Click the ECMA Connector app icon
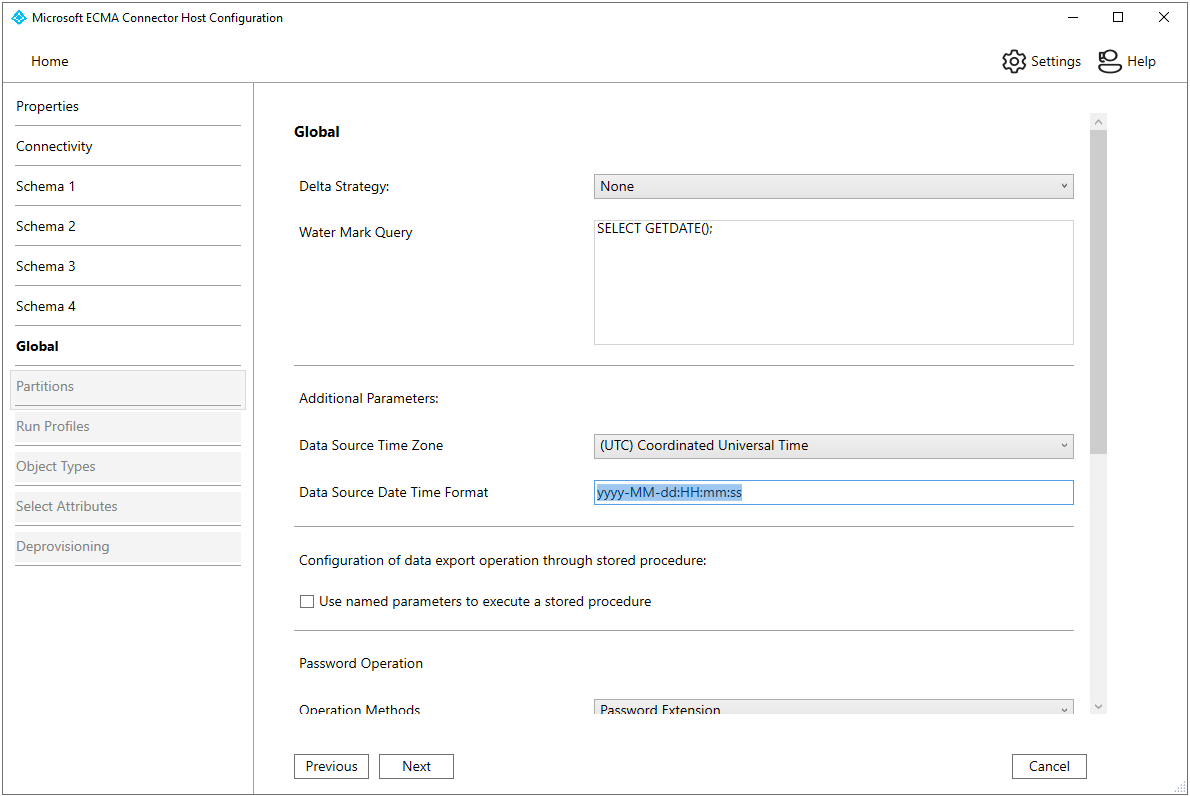Viewport: 1190px width, 796px height. point(18,18)
